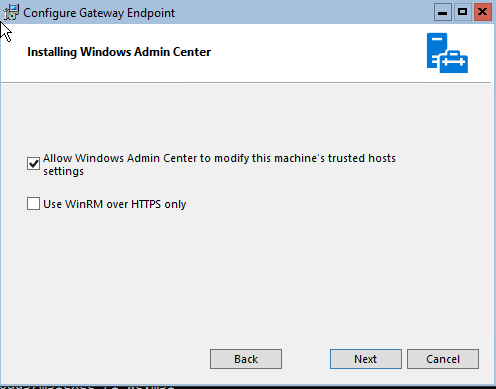Click the word "settings" under the trusted hosts label
Screen dimensions: 496x389
(x=63, y=171)
